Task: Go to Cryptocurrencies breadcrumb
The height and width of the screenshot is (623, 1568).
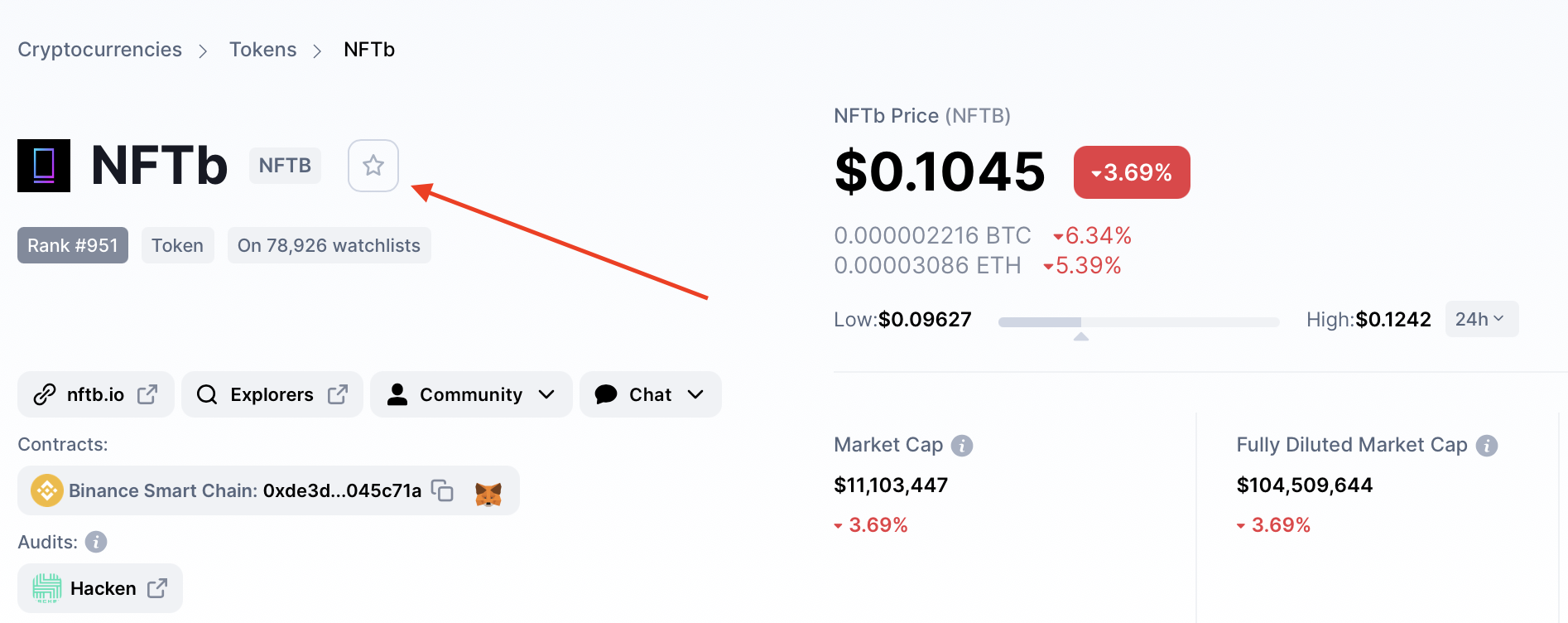Action: [x=99, y=50]
